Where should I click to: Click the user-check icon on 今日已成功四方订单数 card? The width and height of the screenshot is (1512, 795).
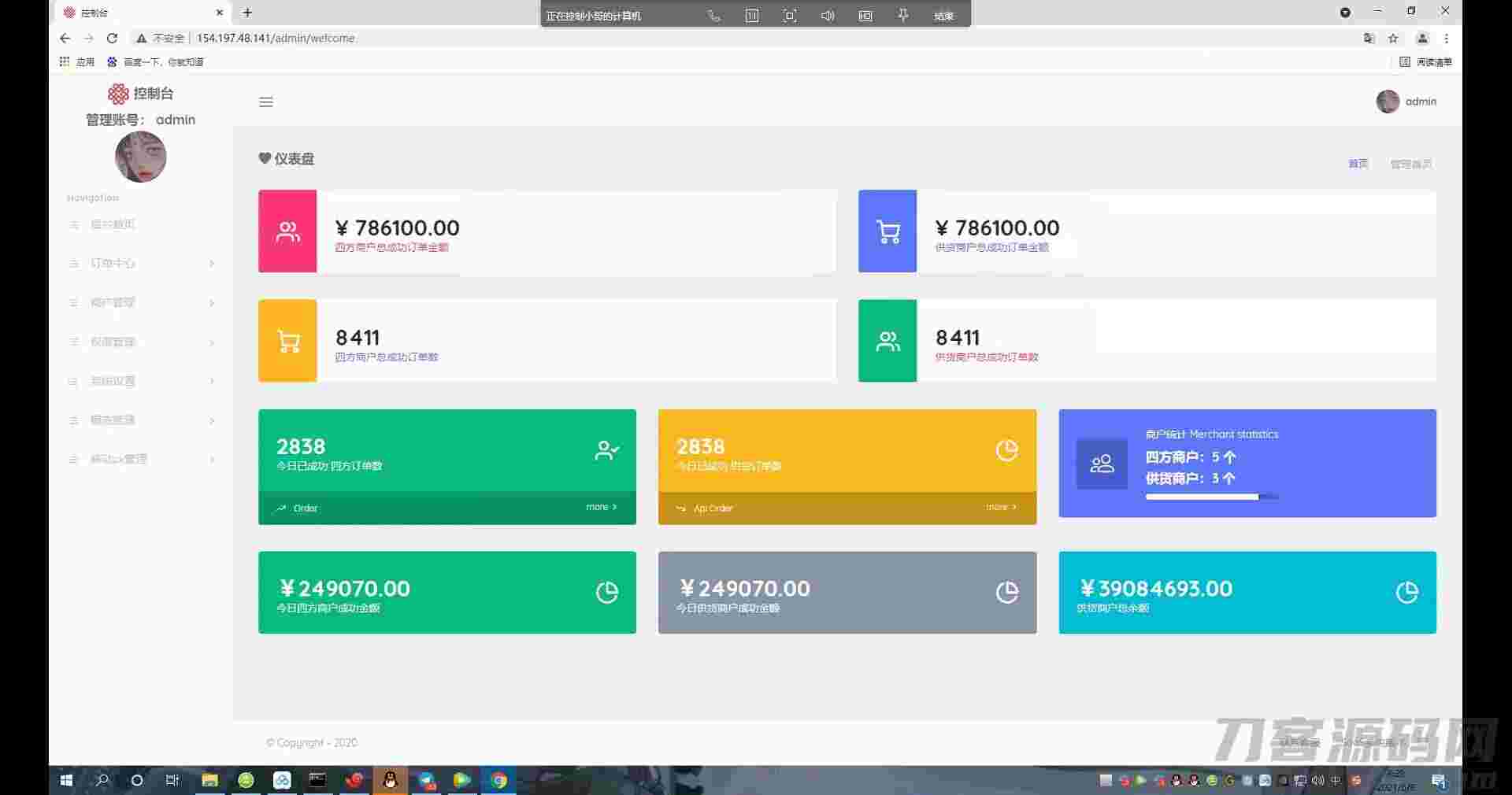(607, 450)
